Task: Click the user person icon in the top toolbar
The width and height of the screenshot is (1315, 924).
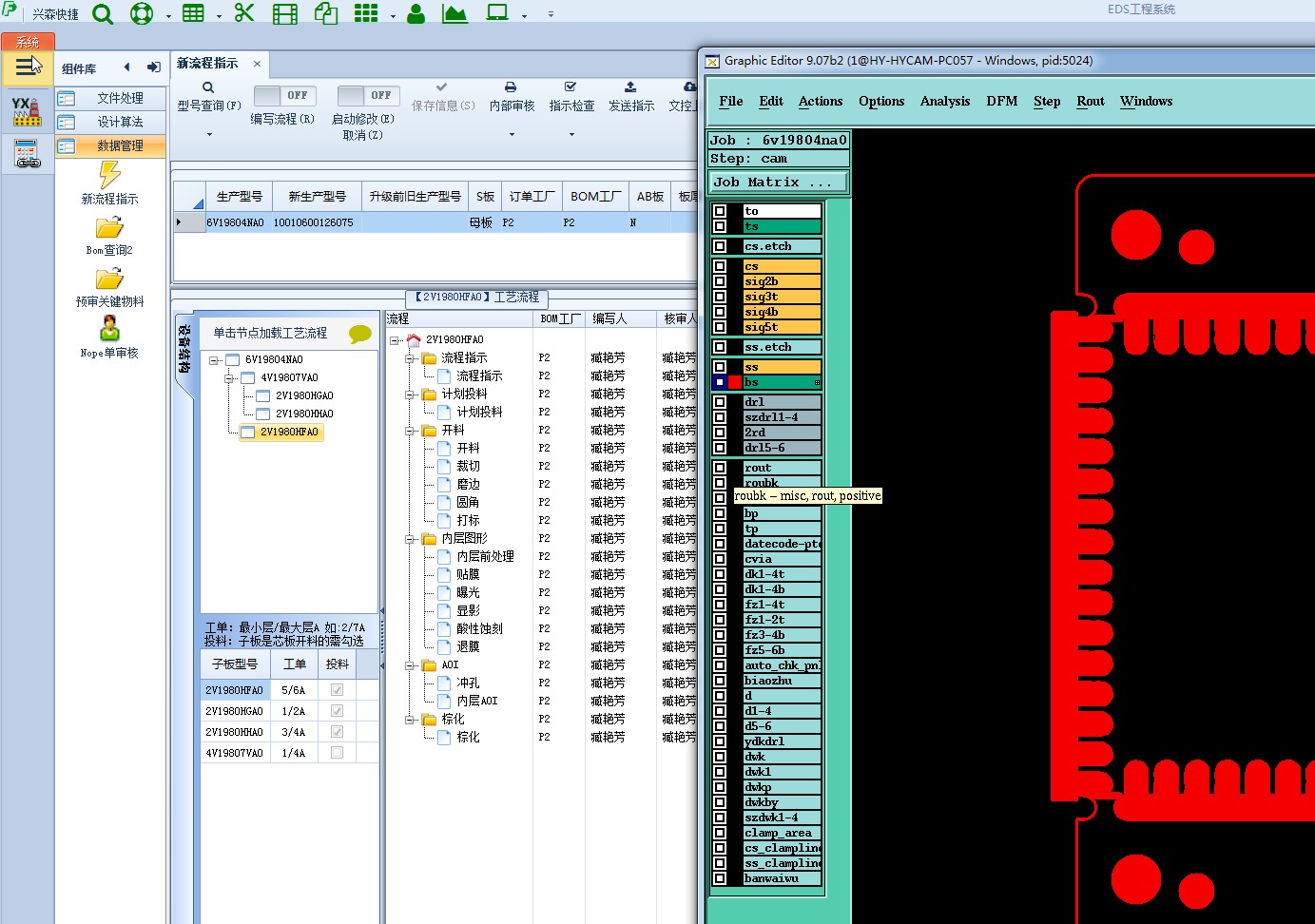Action: pyautogui.click(x=416, y=14)
